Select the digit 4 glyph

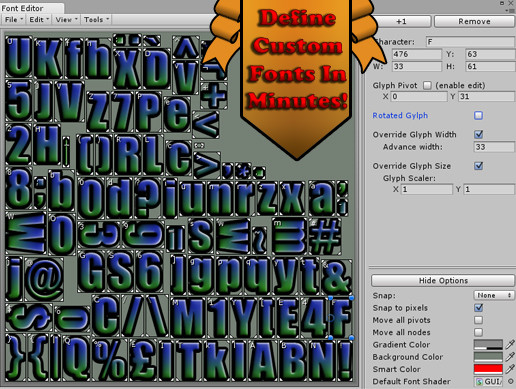(314, 318)
